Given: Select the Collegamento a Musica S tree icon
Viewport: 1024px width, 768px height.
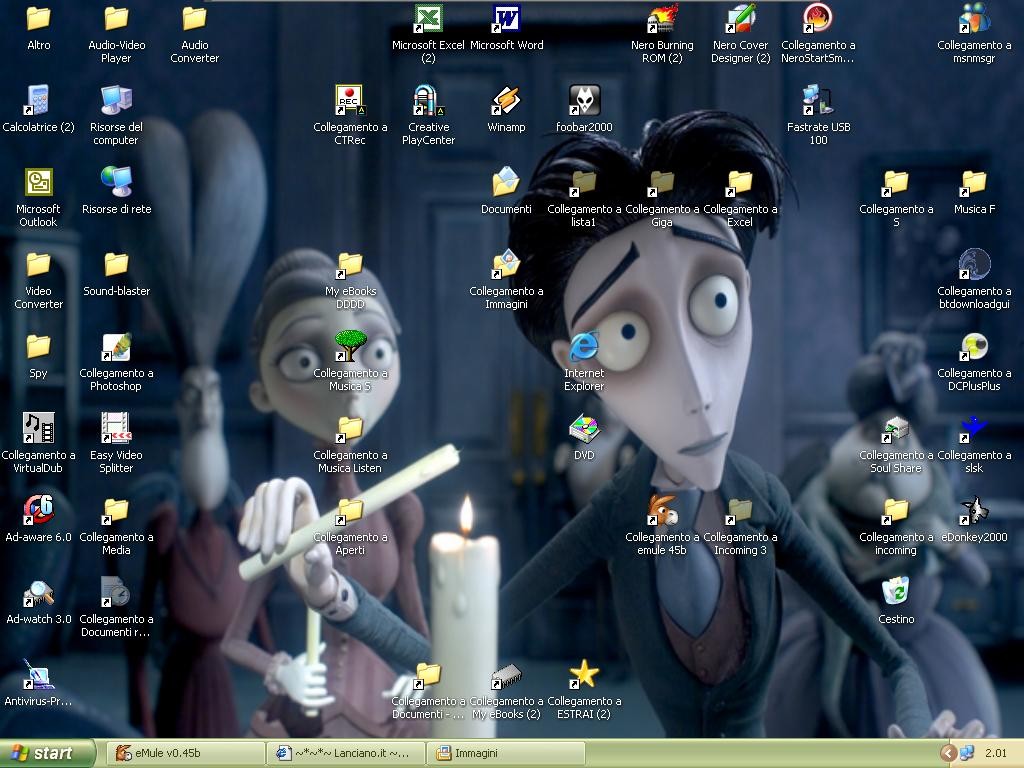Looking at the screenshot, I should click(x=350, y=347).
